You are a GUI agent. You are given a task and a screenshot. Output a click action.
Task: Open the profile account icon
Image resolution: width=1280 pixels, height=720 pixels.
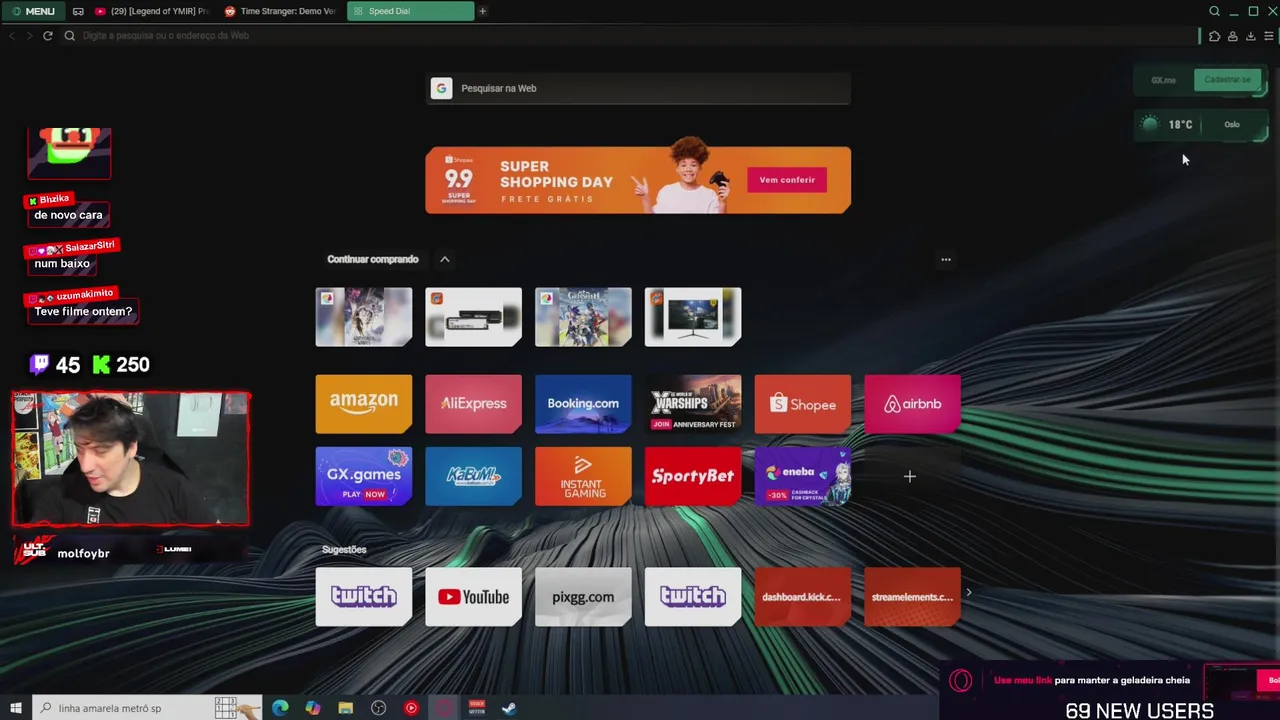pos(1232,36)
